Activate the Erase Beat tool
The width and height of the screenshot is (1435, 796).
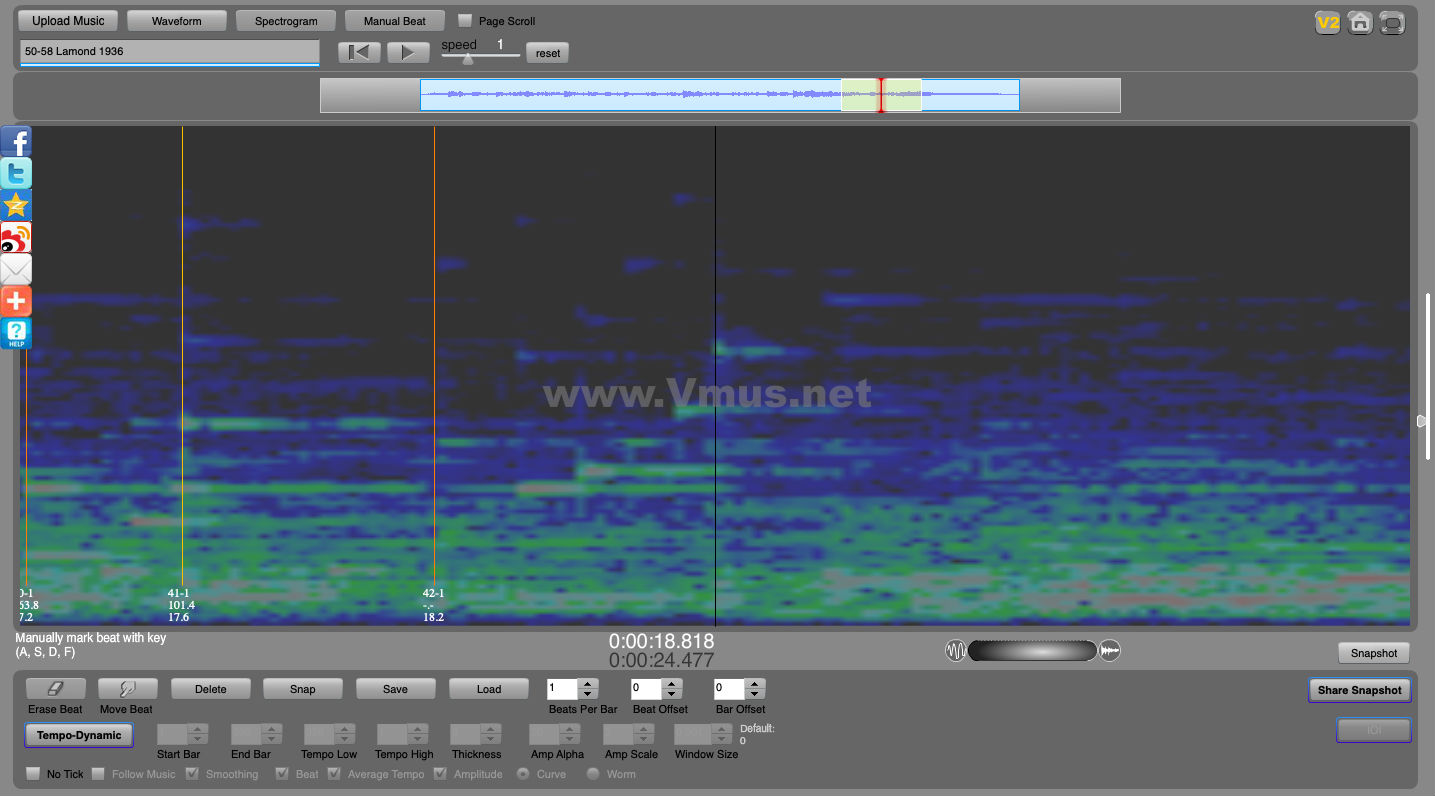pos(55,688)
